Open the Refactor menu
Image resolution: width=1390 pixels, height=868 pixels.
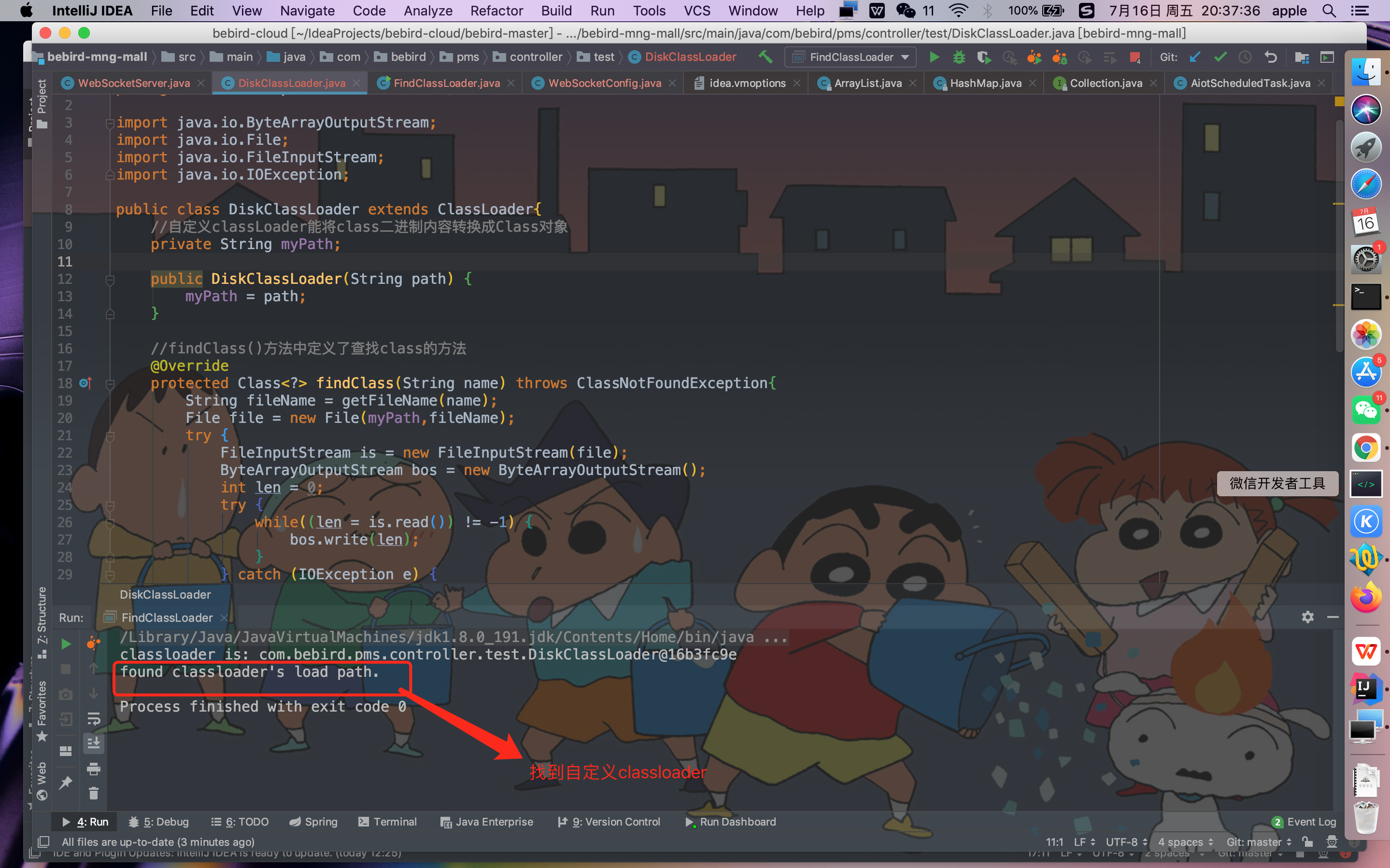[496, 10]
